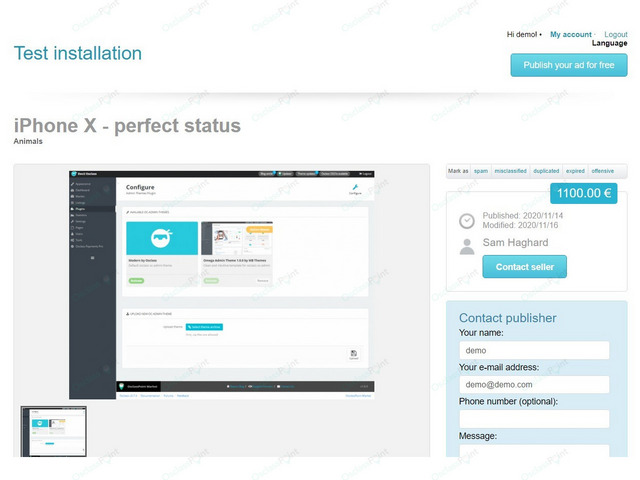Click Publish your ad for free button
The image size is (640, 480).
569,65
